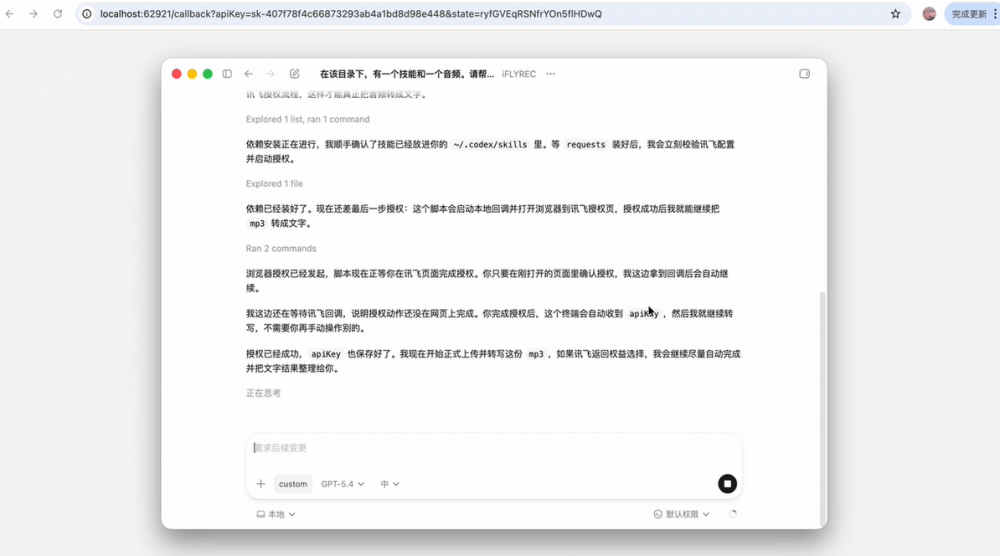The height and width of the screenshot is (556, 1000).
Task: Open the 本地 environment dropdown
Action: point(276,514)
